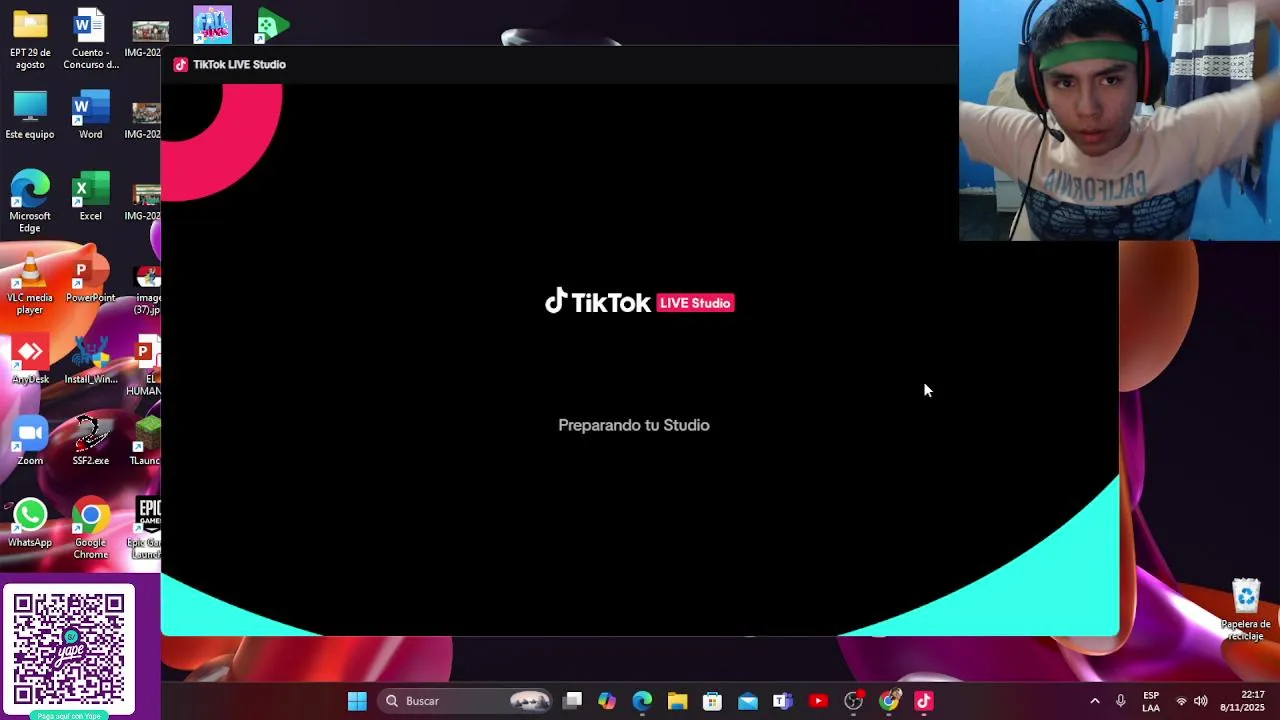This screenshot has width=1280, height=720.
Task: Switch to Google Chrome in taskbar
Action: (889, 701)
